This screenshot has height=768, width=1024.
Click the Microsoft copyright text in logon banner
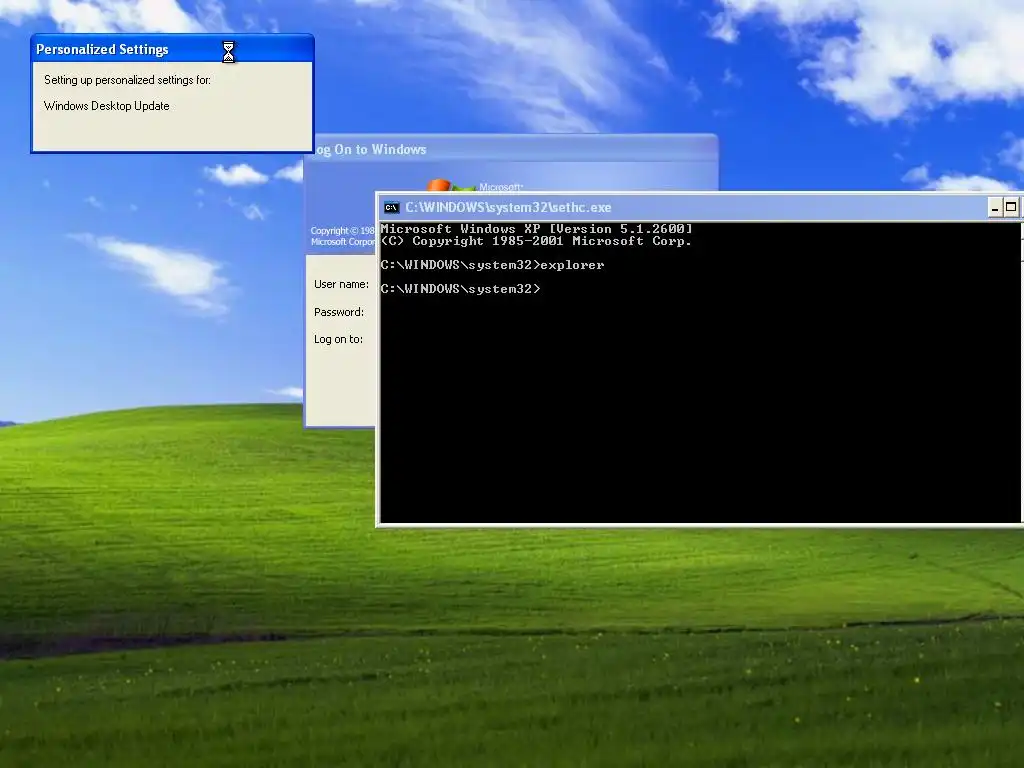tap(343, 236)
